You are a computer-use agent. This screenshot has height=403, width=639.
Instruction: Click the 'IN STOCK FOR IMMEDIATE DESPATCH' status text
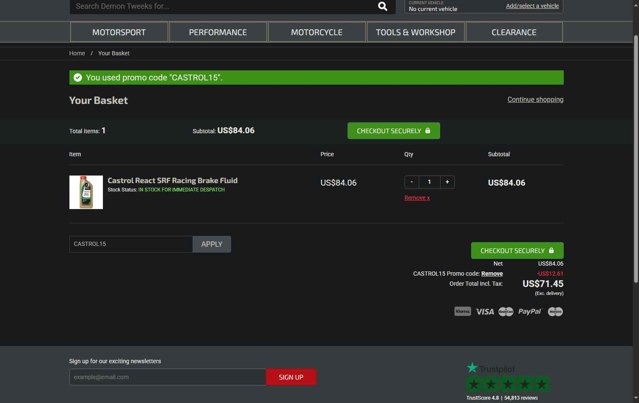click(x=181, y=190)
